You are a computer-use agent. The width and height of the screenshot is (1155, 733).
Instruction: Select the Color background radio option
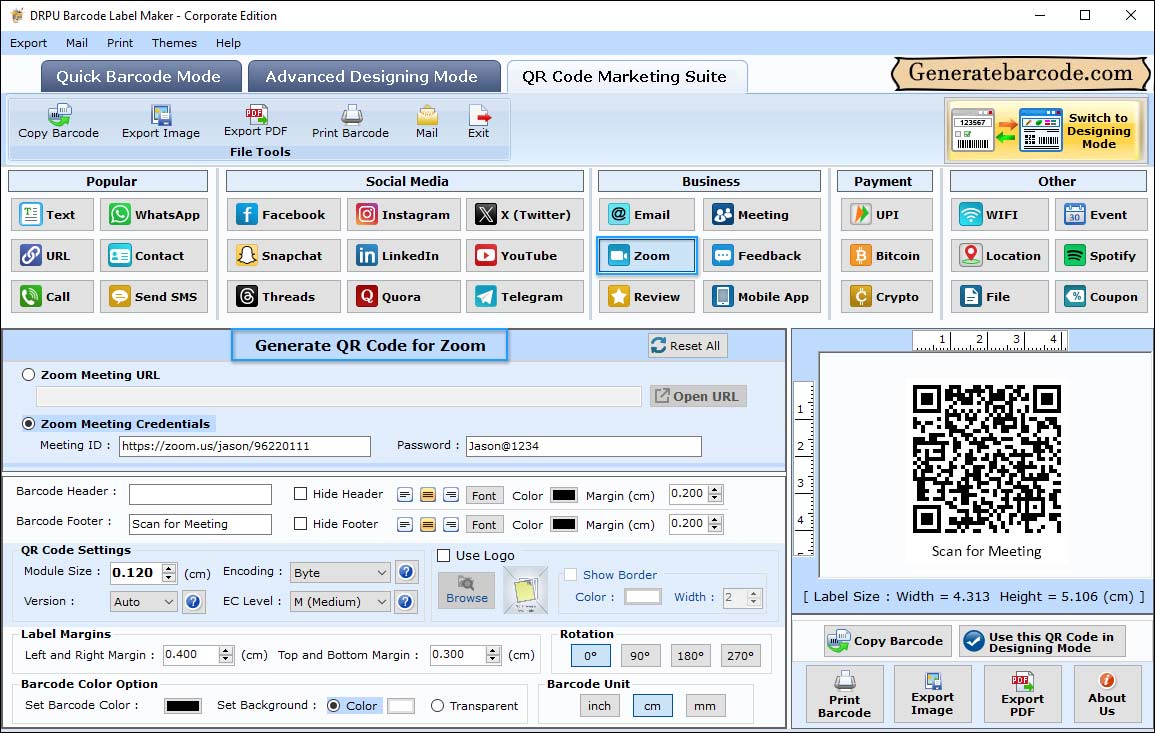(334, 706)
